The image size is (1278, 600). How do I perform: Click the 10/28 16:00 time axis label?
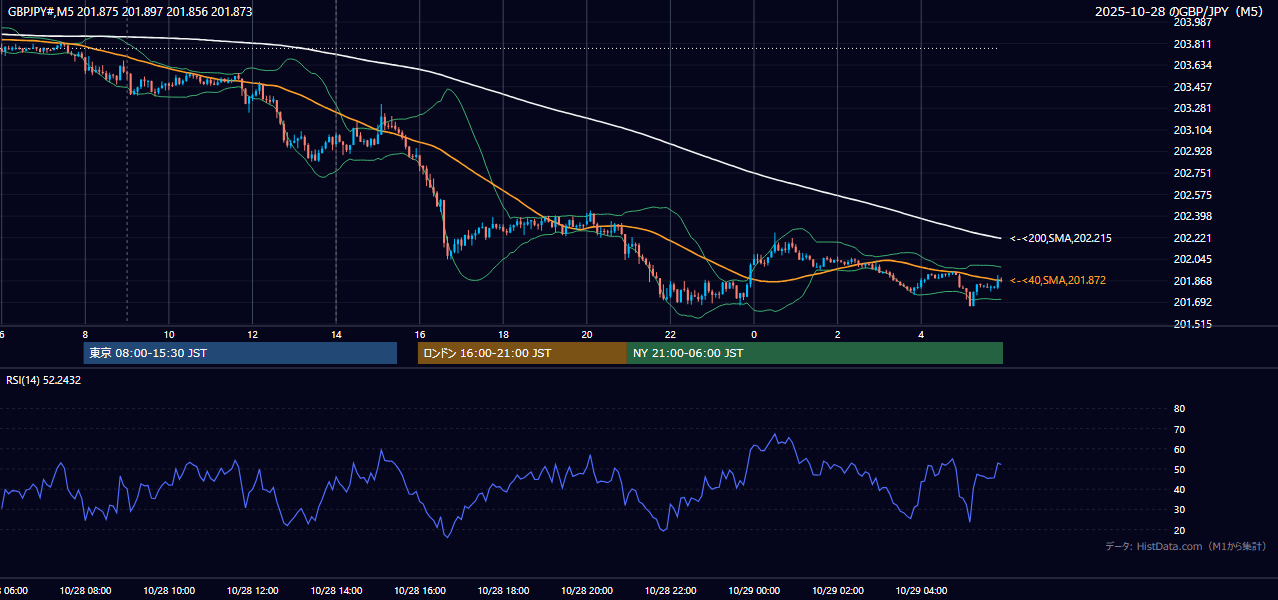[420, 590]
